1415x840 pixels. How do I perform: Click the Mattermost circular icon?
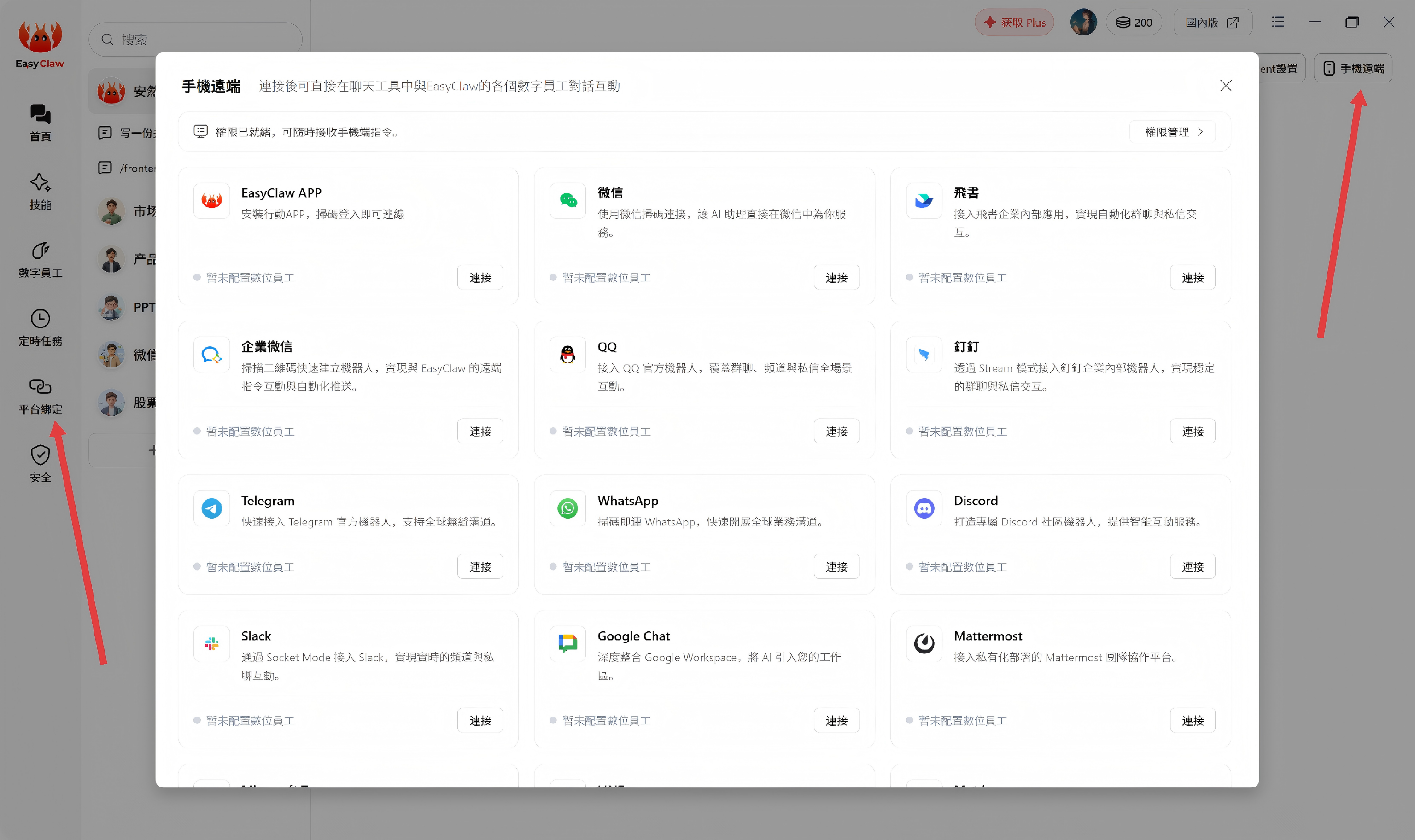tap(924, 643)
